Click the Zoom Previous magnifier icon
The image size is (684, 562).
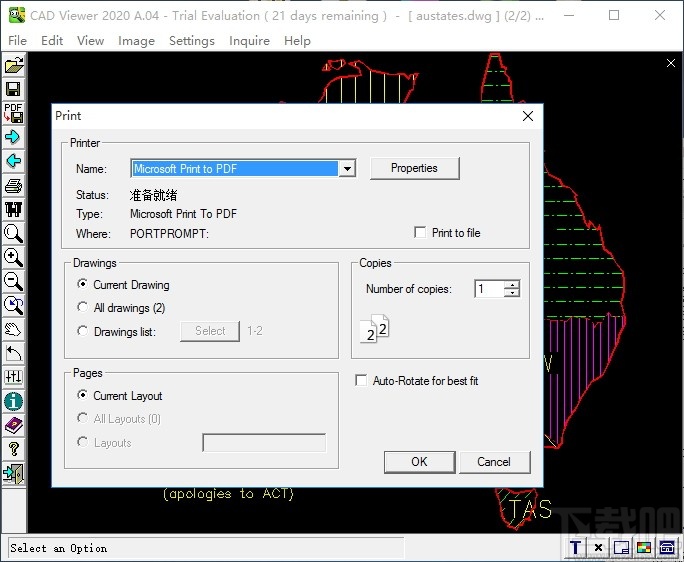click(14, 305)
